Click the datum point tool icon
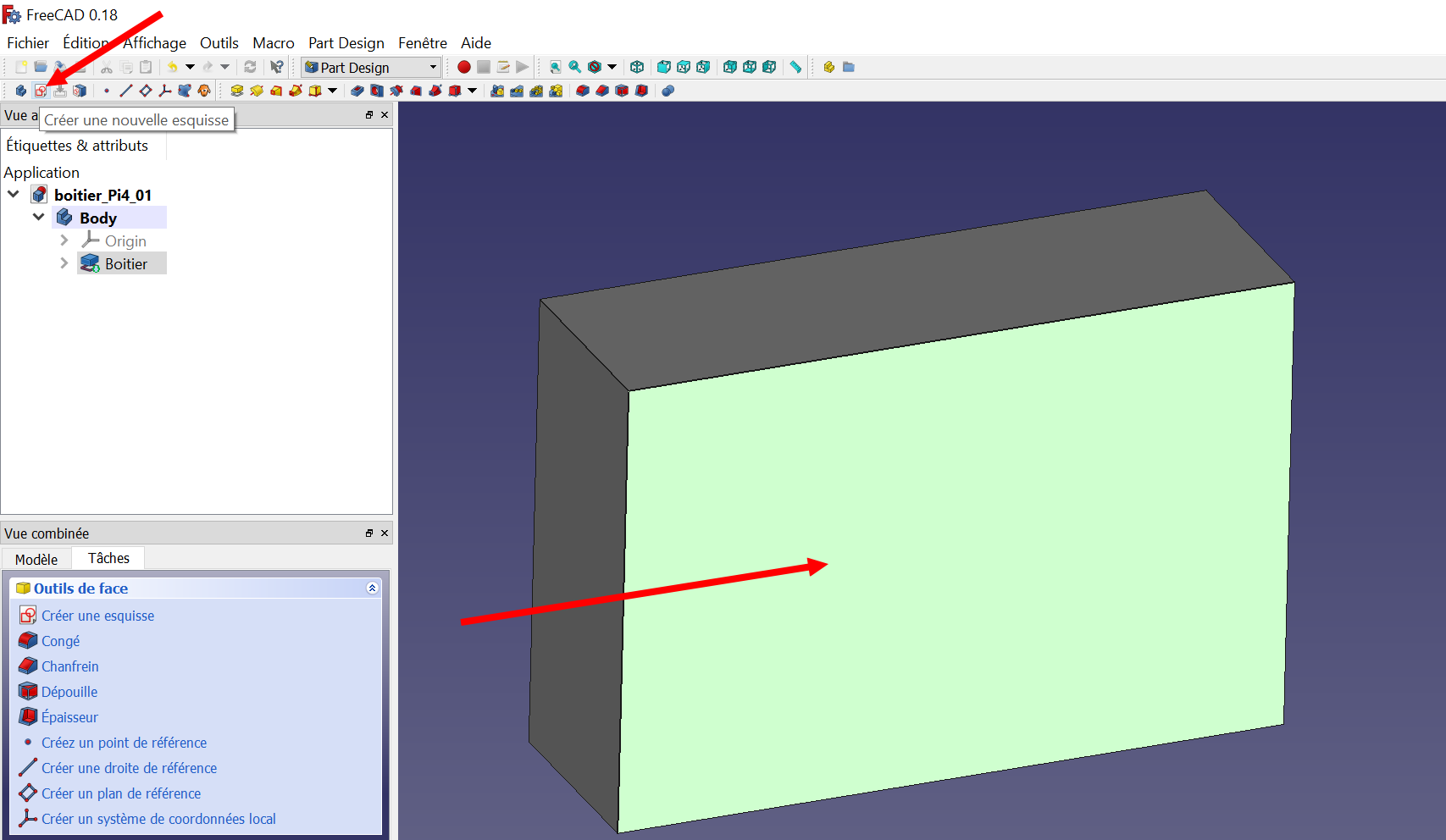This screenshot has width=1446, height=840. (107, 91)
